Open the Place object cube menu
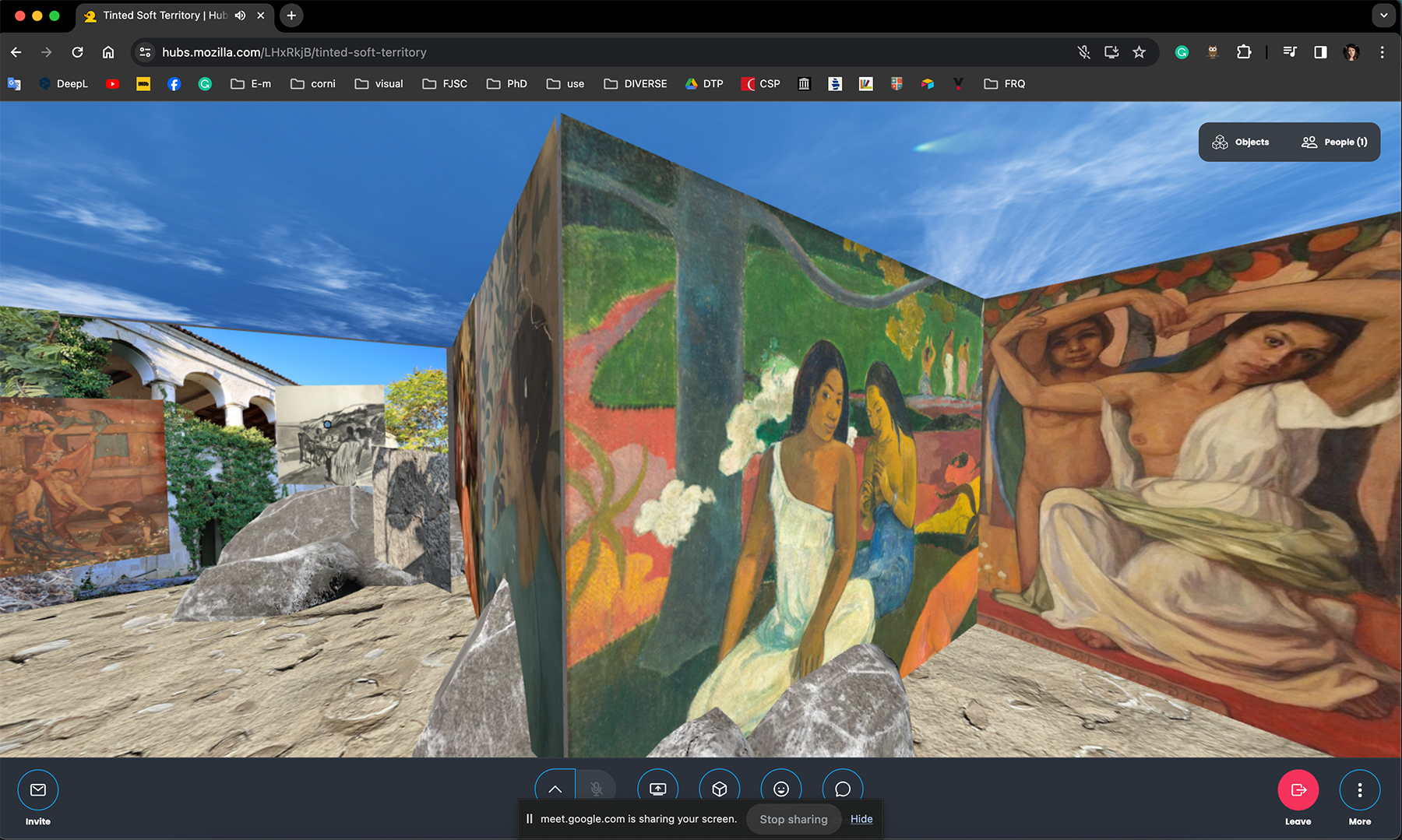This screenshot has width=1402, height=840. point(720,789)
